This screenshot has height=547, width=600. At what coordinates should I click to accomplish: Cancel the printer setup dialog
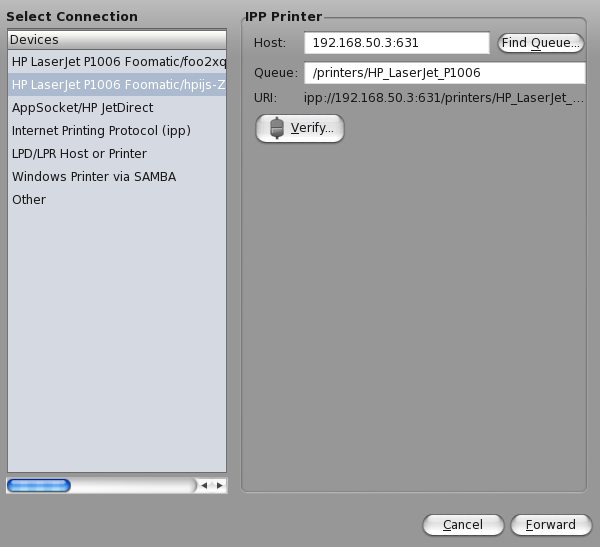(463, 525)
